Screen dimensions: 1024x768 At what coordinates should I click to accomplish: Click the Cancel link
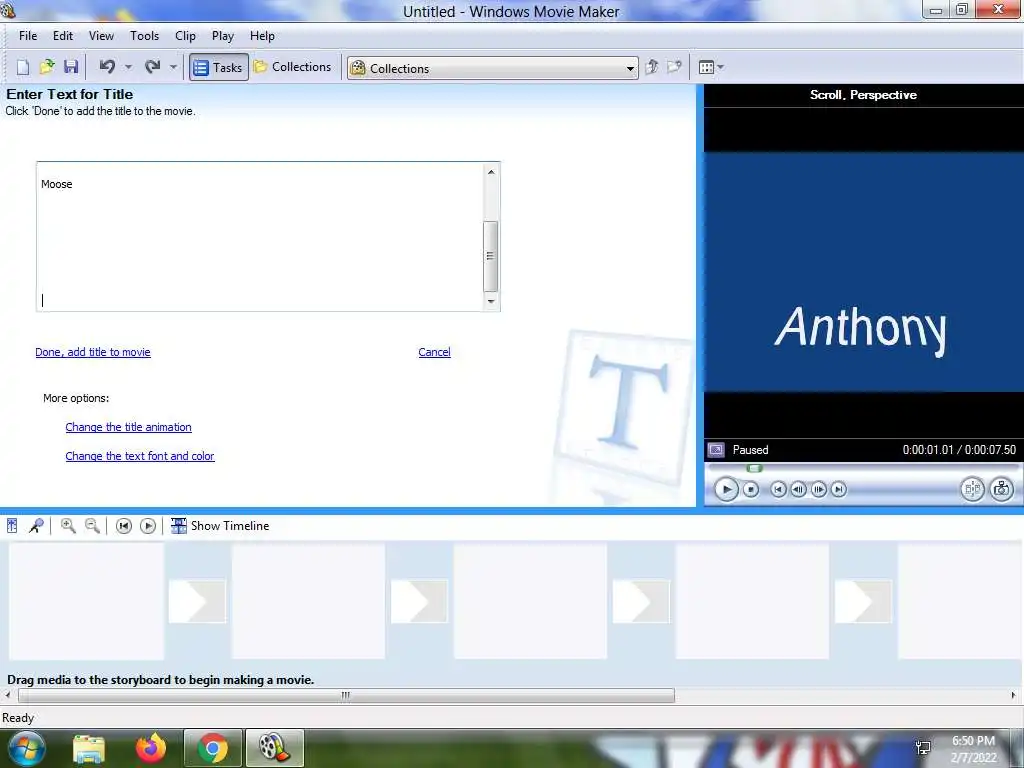(x=434, y=352)
